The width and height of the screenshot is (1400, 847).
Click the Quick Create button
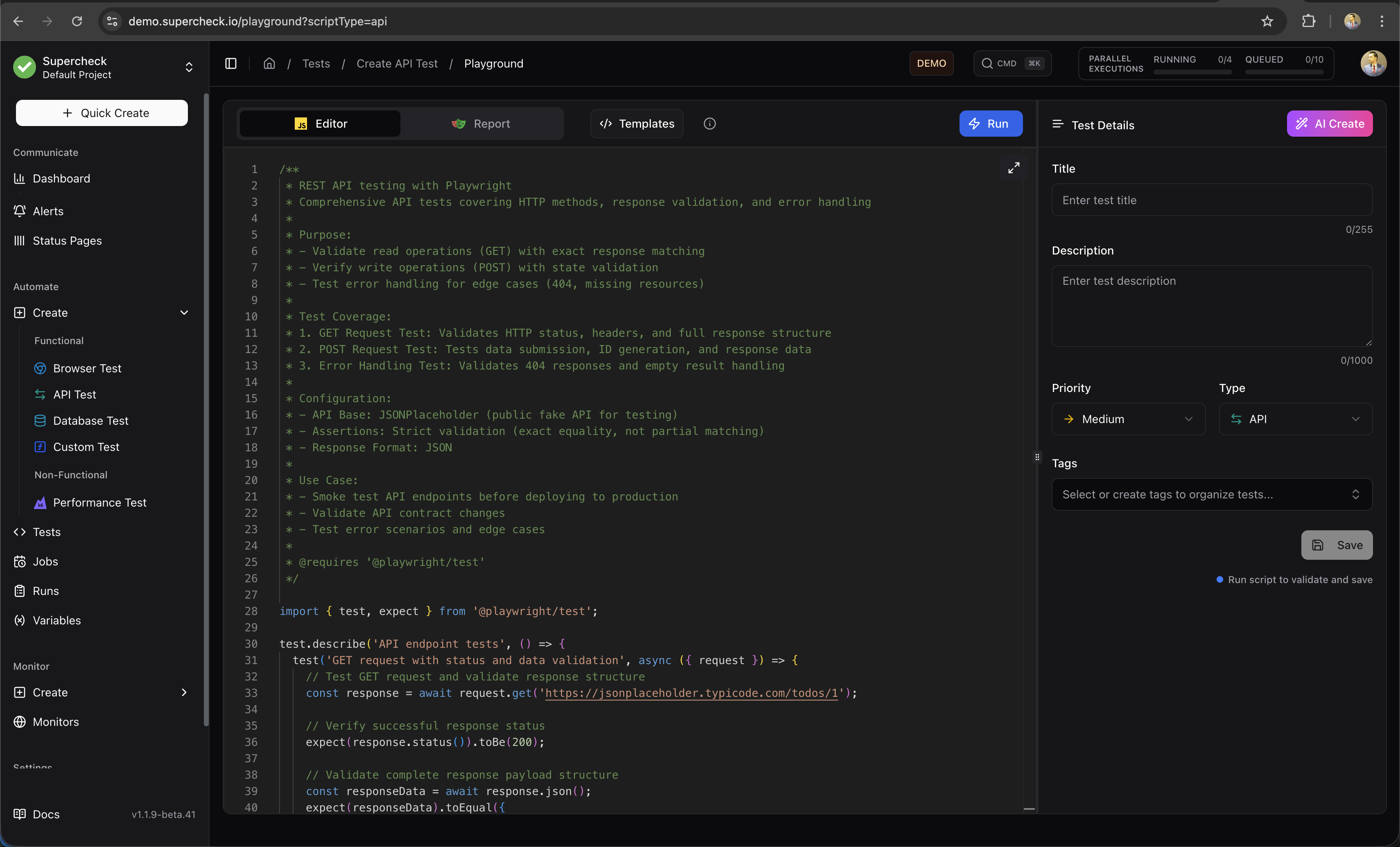(101, 113)
